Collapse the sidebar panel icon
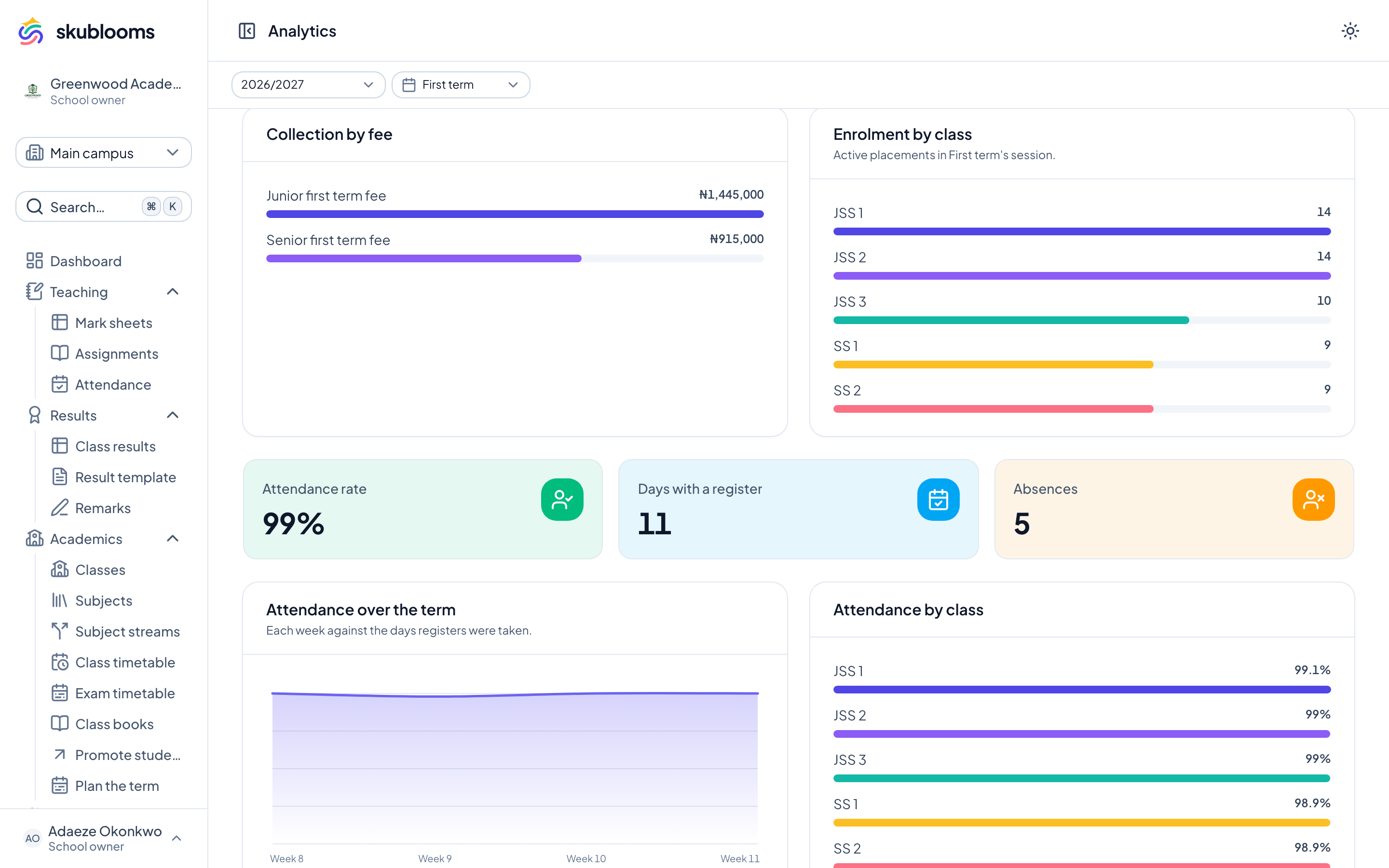Image resolution: width=1389 pixels, height=868 pixels. point(247,31)
